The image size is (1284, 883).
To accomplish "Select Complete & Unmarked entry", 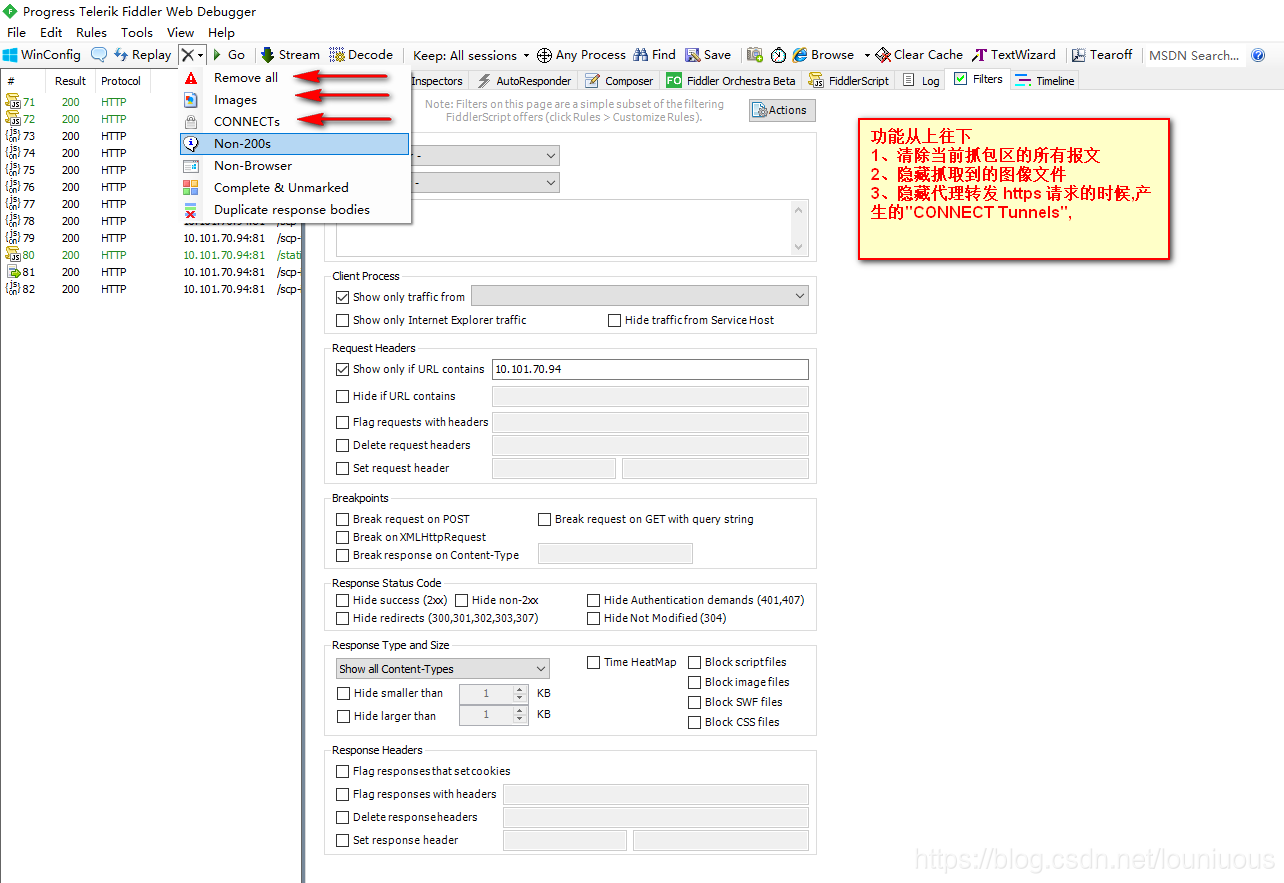I will (295, 188).
